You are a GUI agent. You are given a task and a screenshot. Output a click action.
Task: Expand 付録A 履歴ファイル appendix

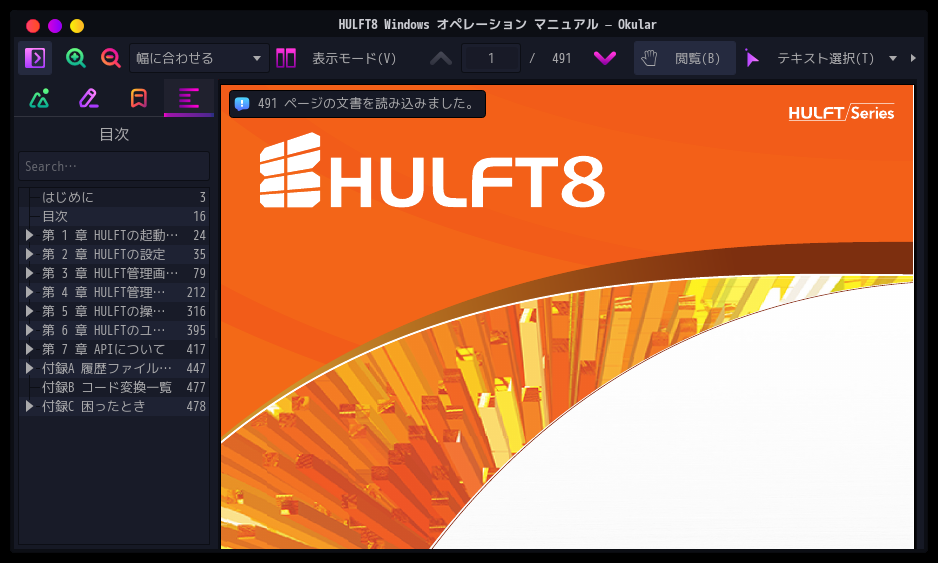29,368
